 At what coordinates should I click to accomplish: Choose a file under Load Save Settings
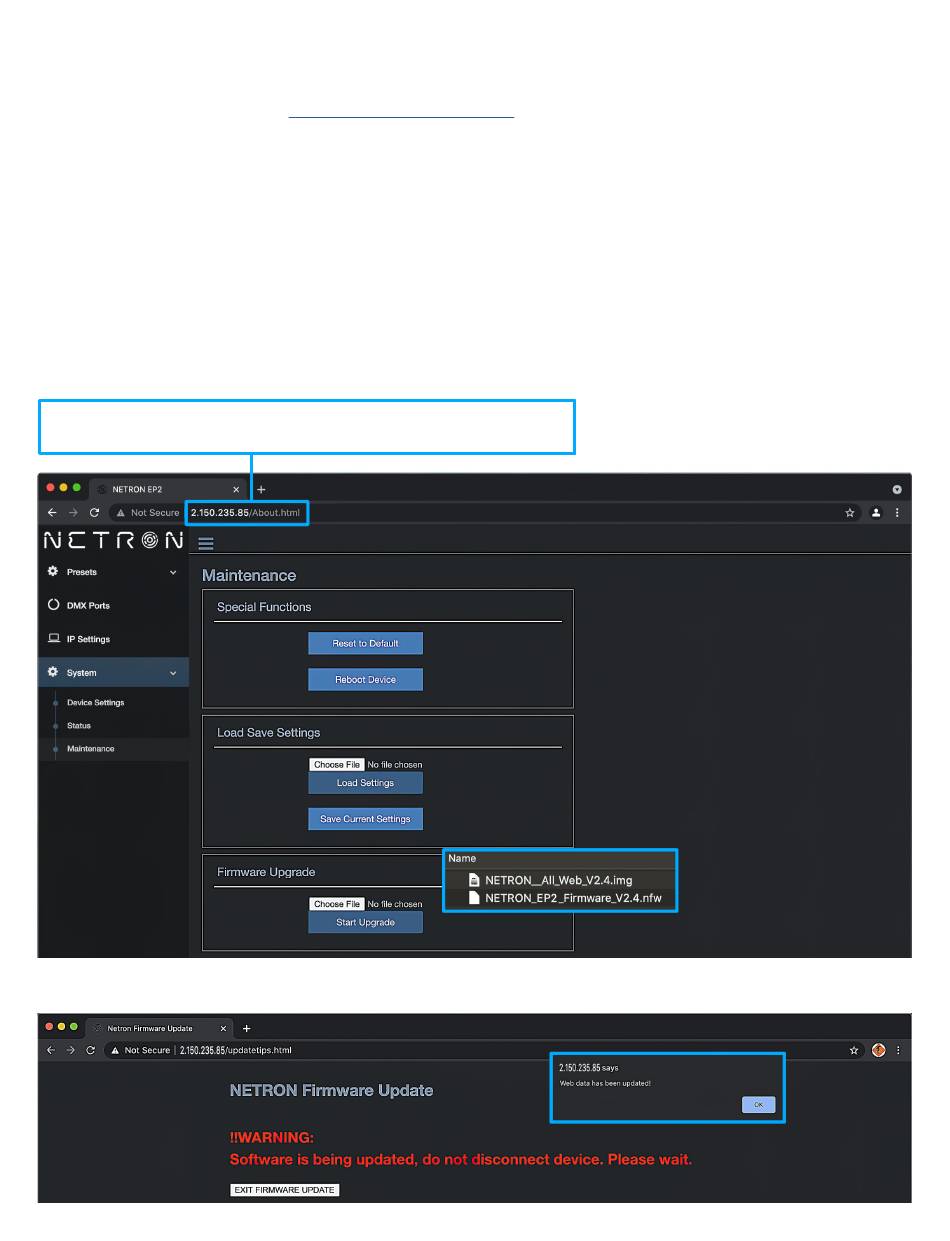(337, 765)
